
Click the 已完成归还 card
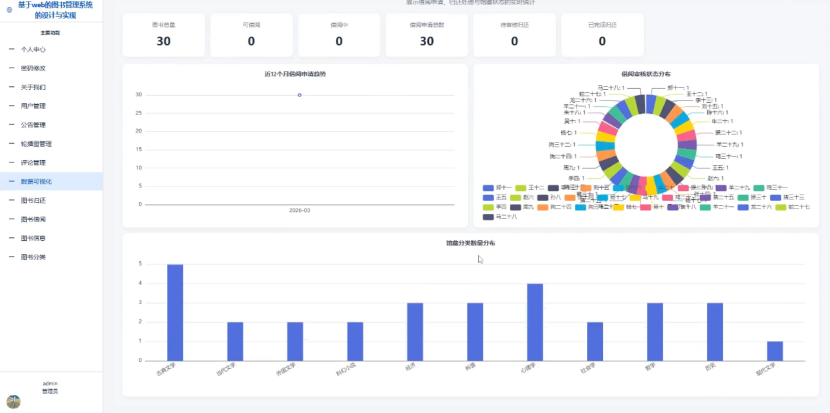pos(602,35)
